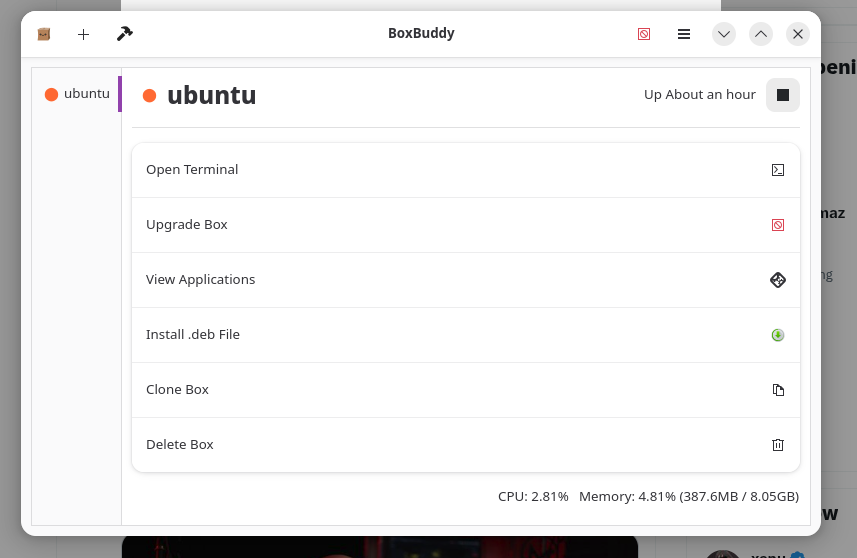Viewport: 857px width, 558px height.
Task: Choose Upgrade Box row
Action: (x=466, y=225)
